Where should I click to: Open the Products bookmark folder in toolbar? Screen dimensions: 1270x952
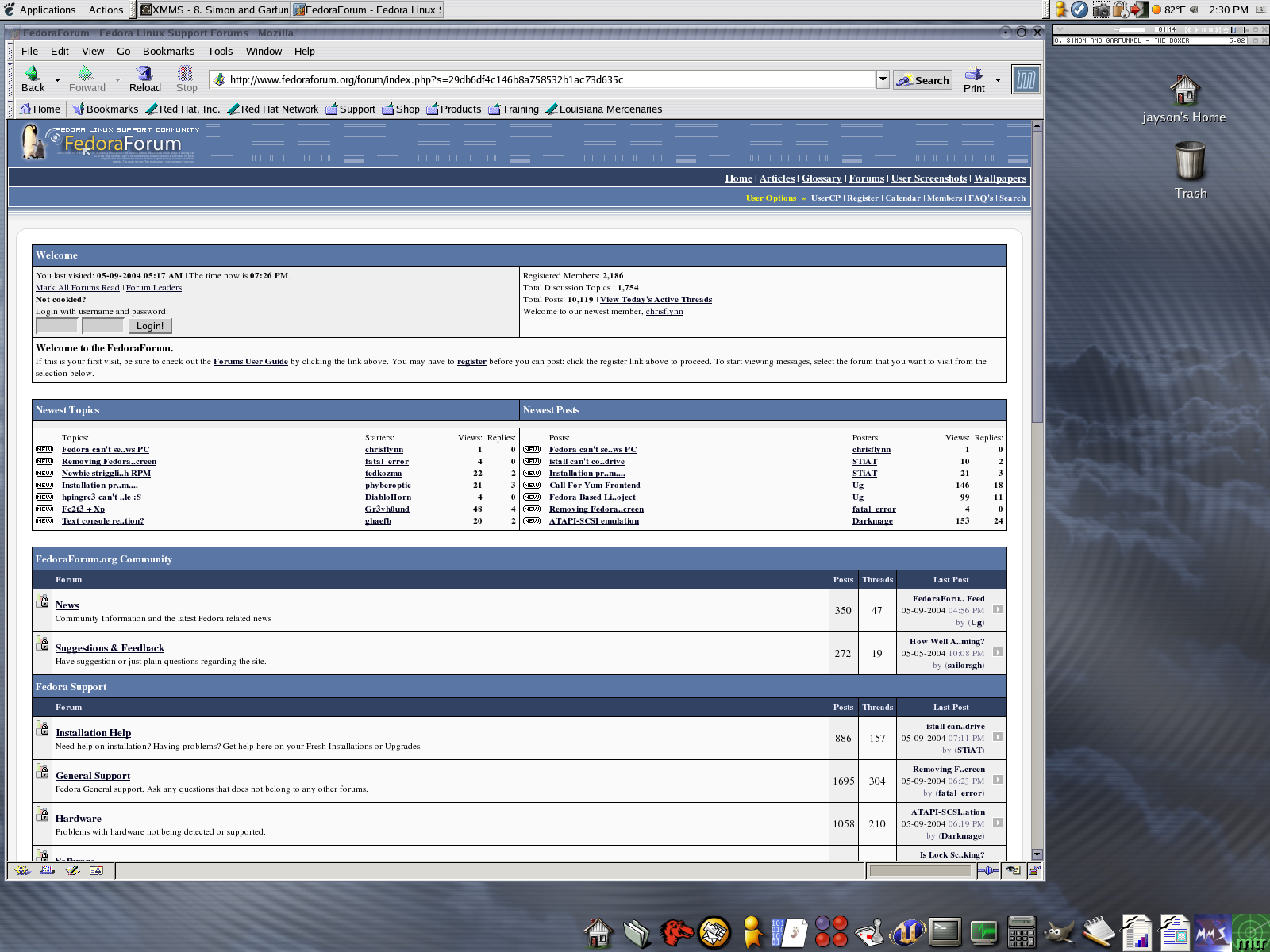pyautogui.click(x=453, y=109)
